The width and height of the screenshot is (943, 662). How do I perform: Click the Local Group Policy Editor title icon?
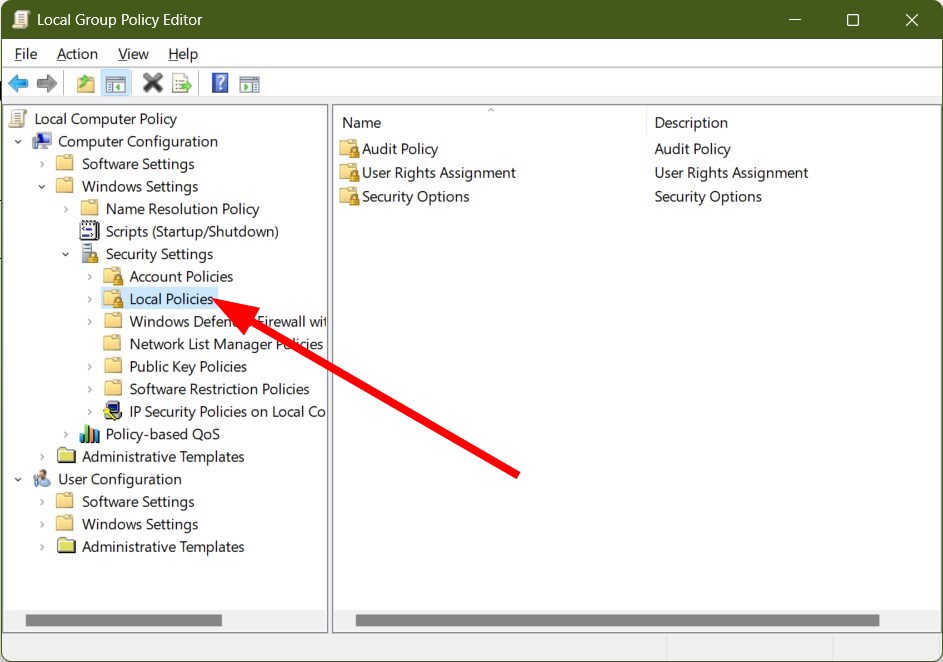(x=21, y=19)
